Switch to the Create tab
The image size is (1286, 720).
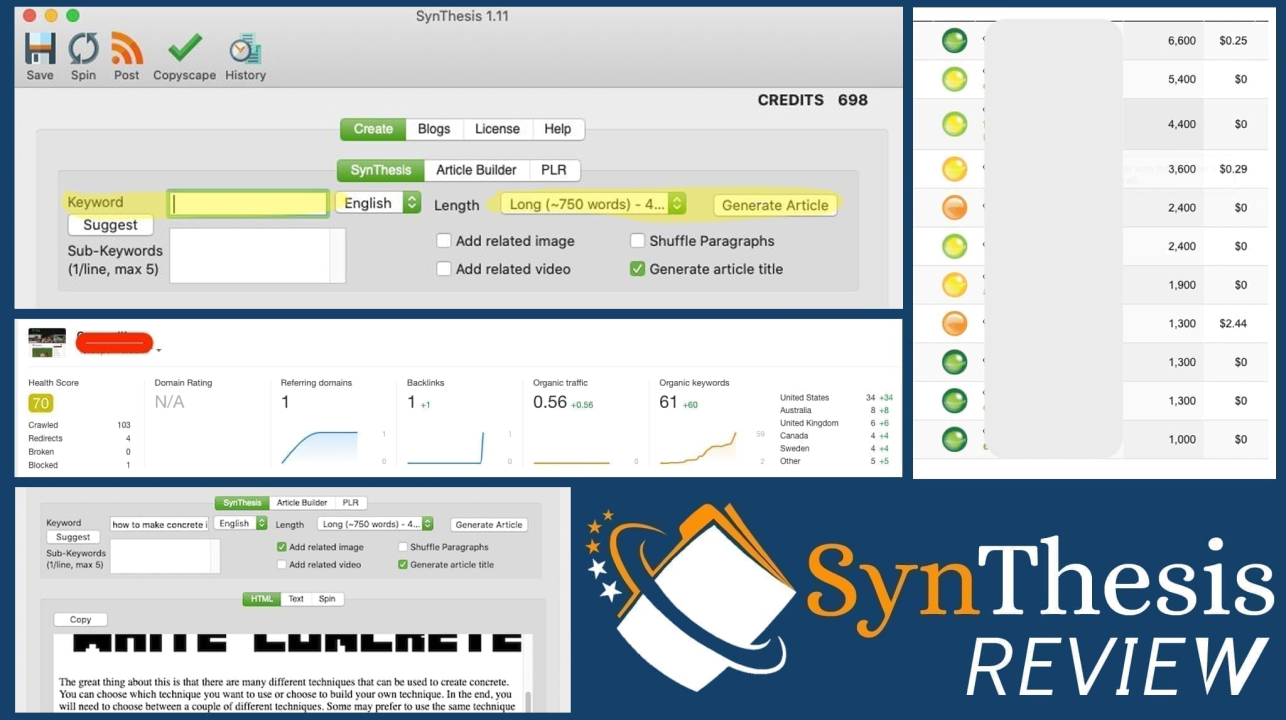(373, 129)
